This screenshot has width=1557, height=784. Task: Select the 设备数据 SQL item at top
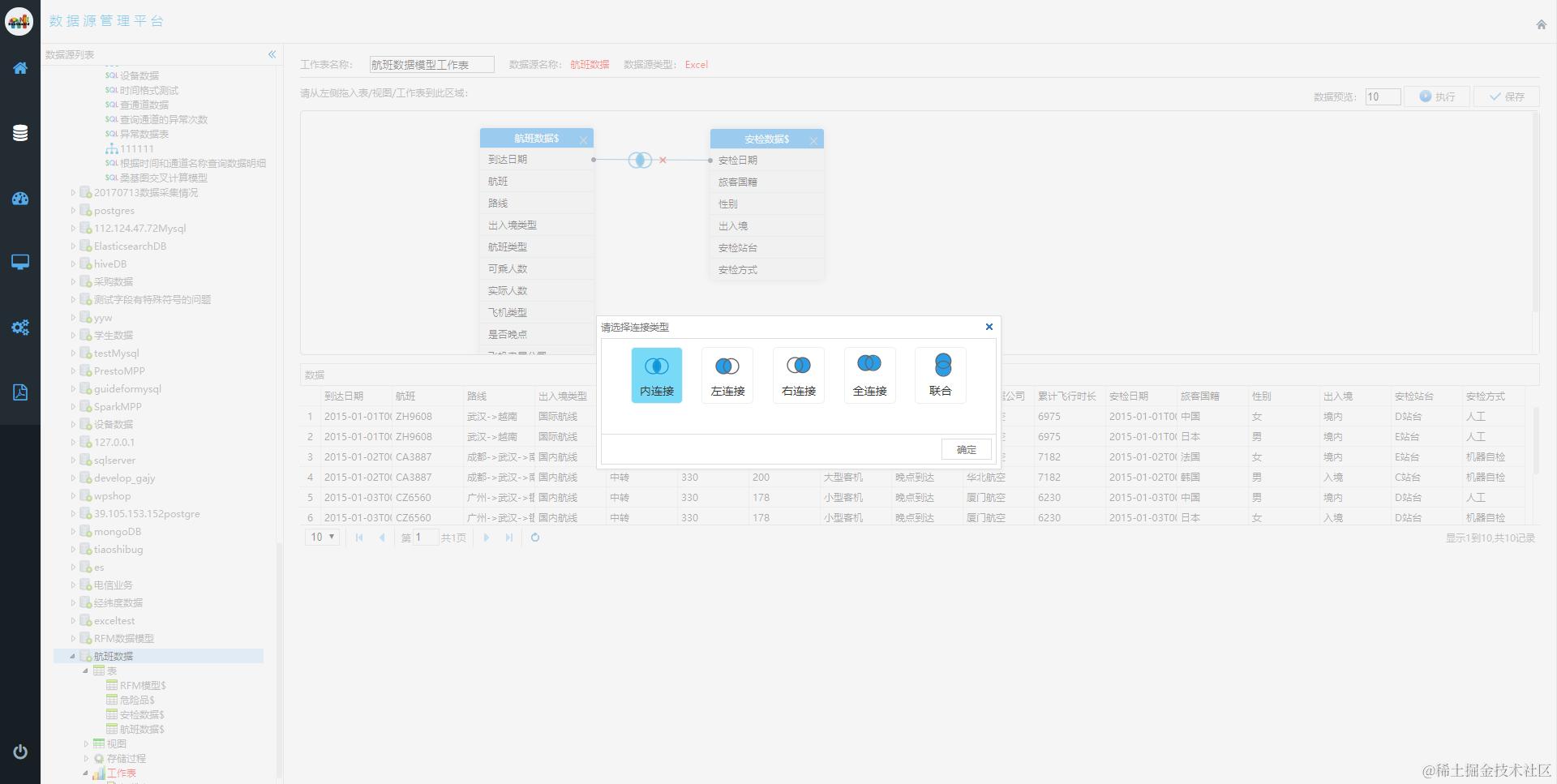[x=139, y=75]
